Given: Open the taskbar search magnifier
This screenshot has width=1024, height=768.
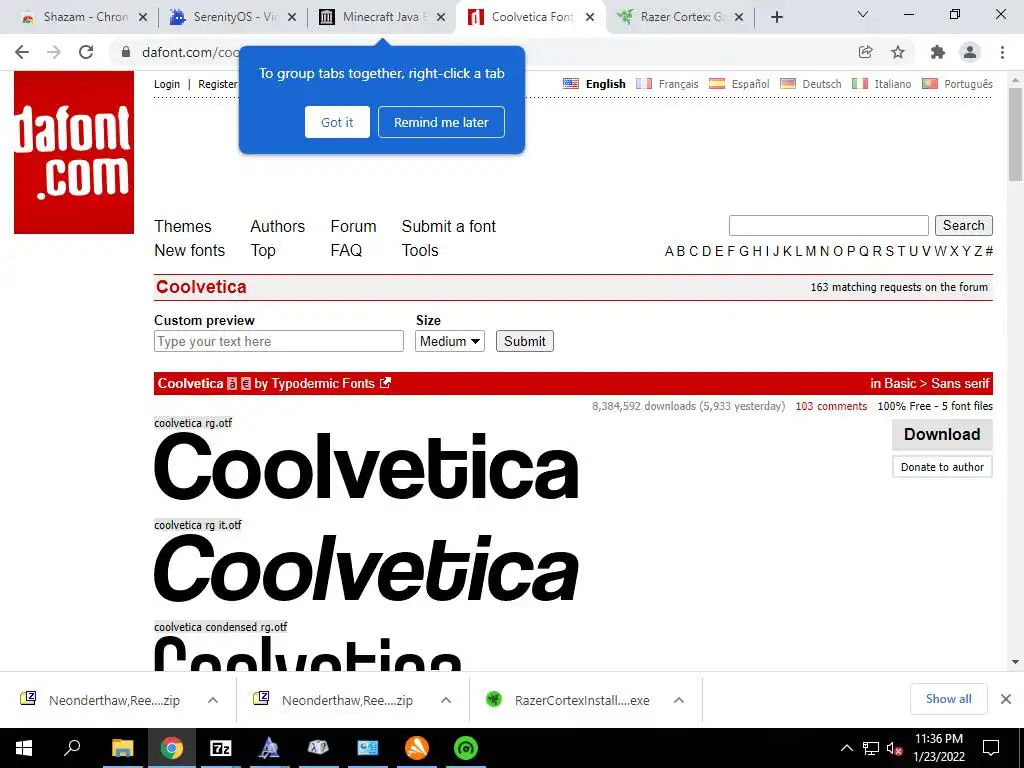Looking at the screenshot, I should pyautogui.click(x=72, y=748).
